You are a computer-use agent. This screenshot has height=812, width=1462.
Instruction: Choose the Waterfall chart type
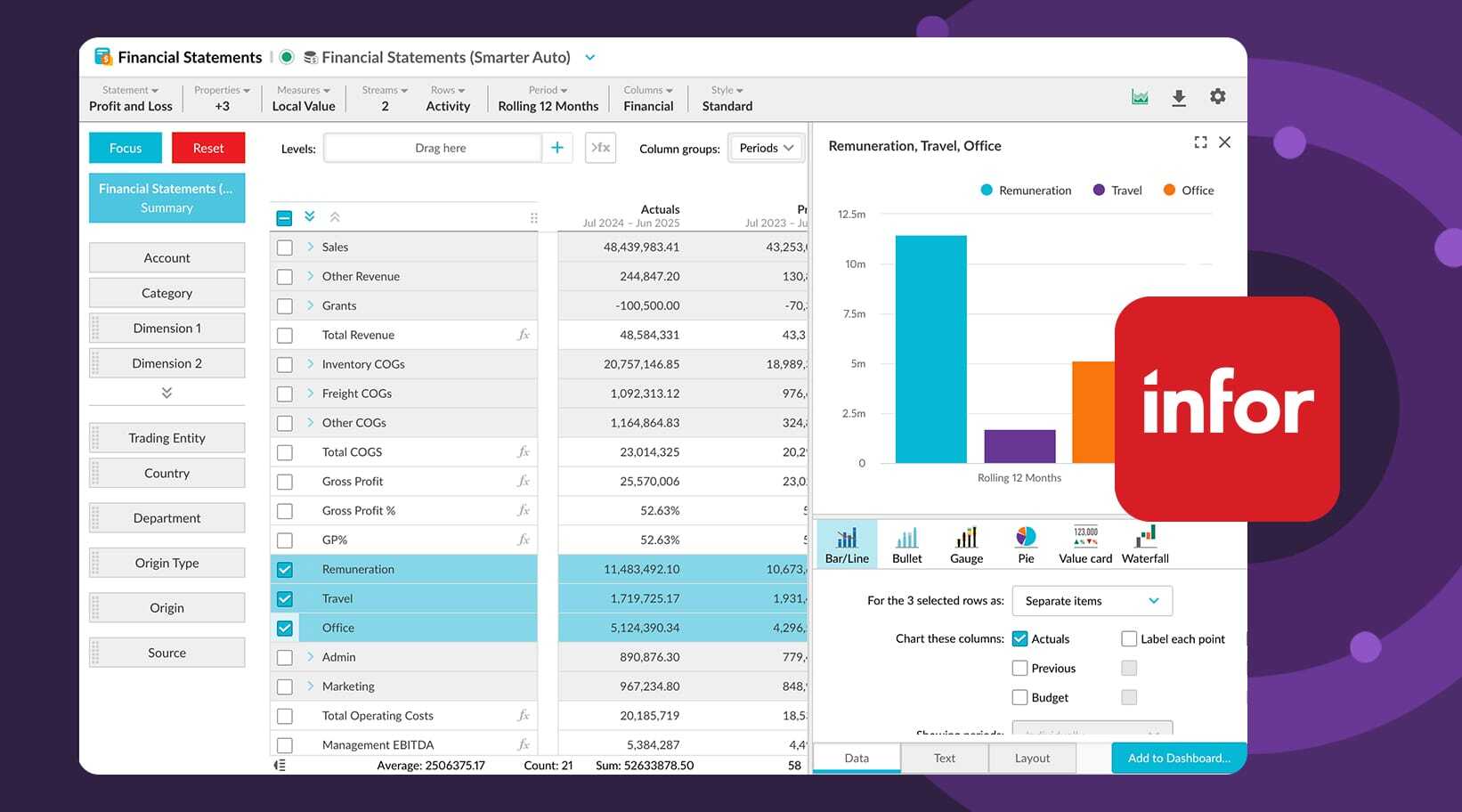(1144, 543)
